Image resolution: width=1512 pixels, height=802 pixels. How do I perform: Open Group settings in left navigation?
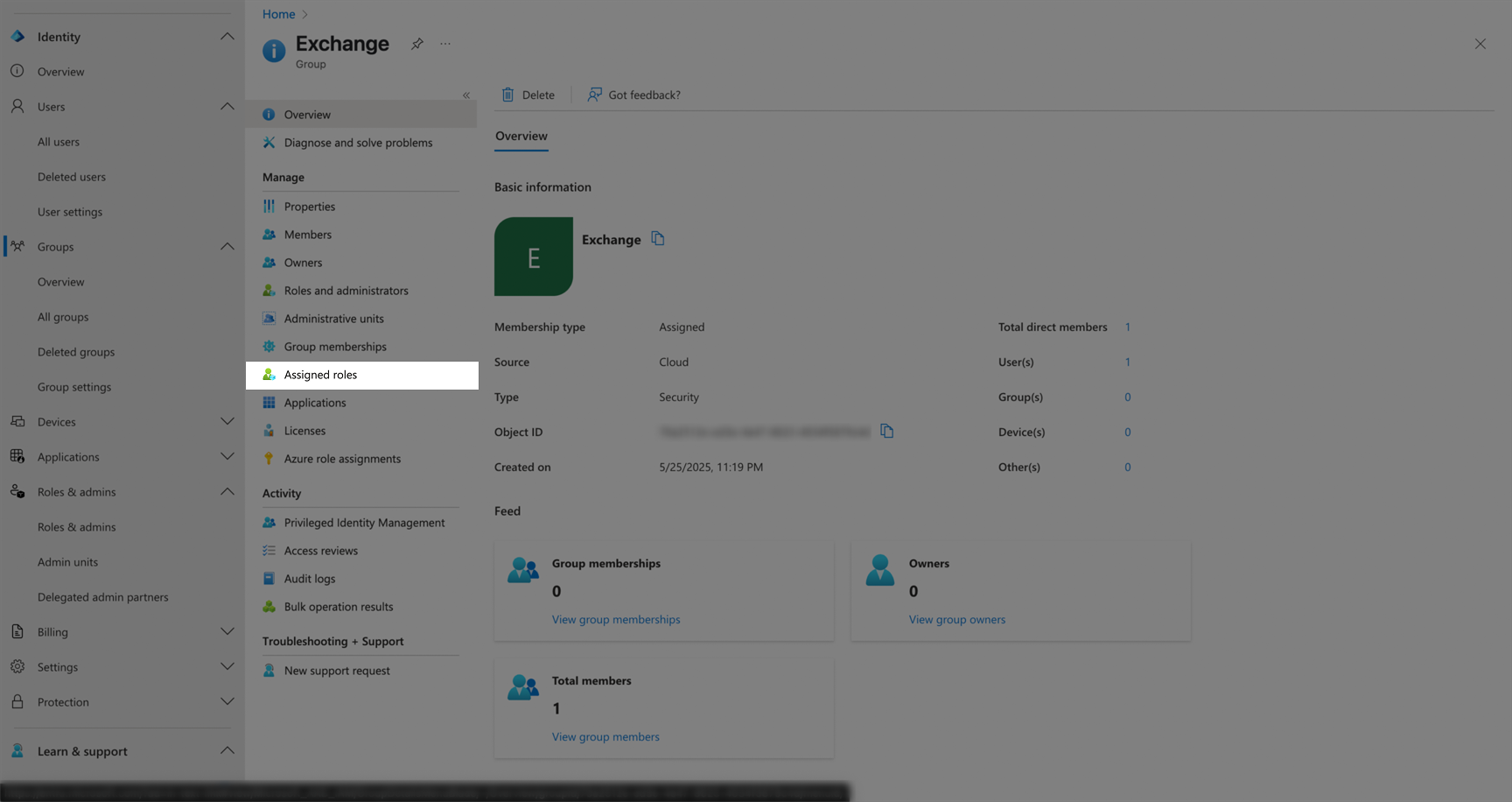pyautogui.click(x=74, y=387)
